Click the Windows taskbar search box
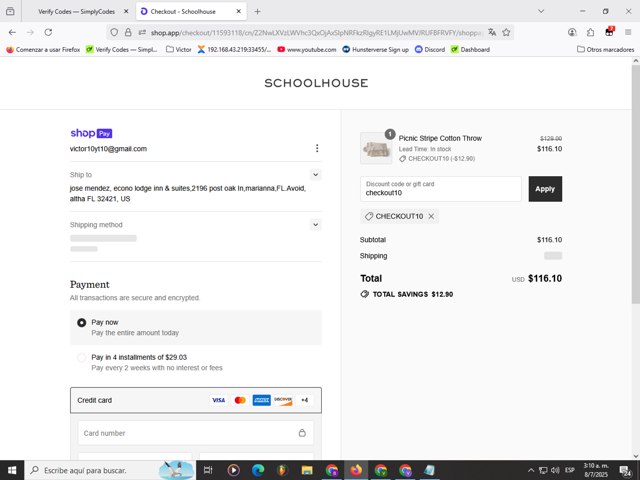 click(x=110, y=470)
